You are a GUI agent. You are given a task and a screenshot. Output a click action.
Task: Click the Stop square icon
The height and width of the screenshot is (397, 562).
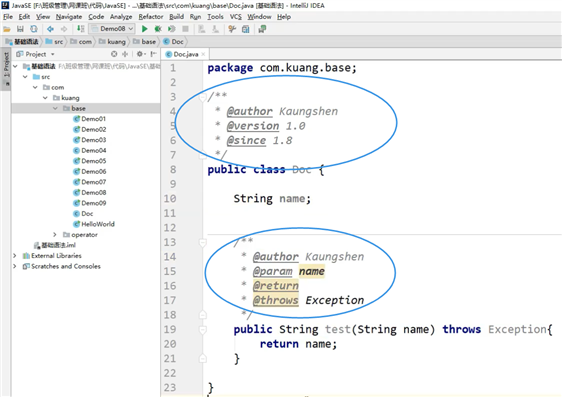pos(185,29)
